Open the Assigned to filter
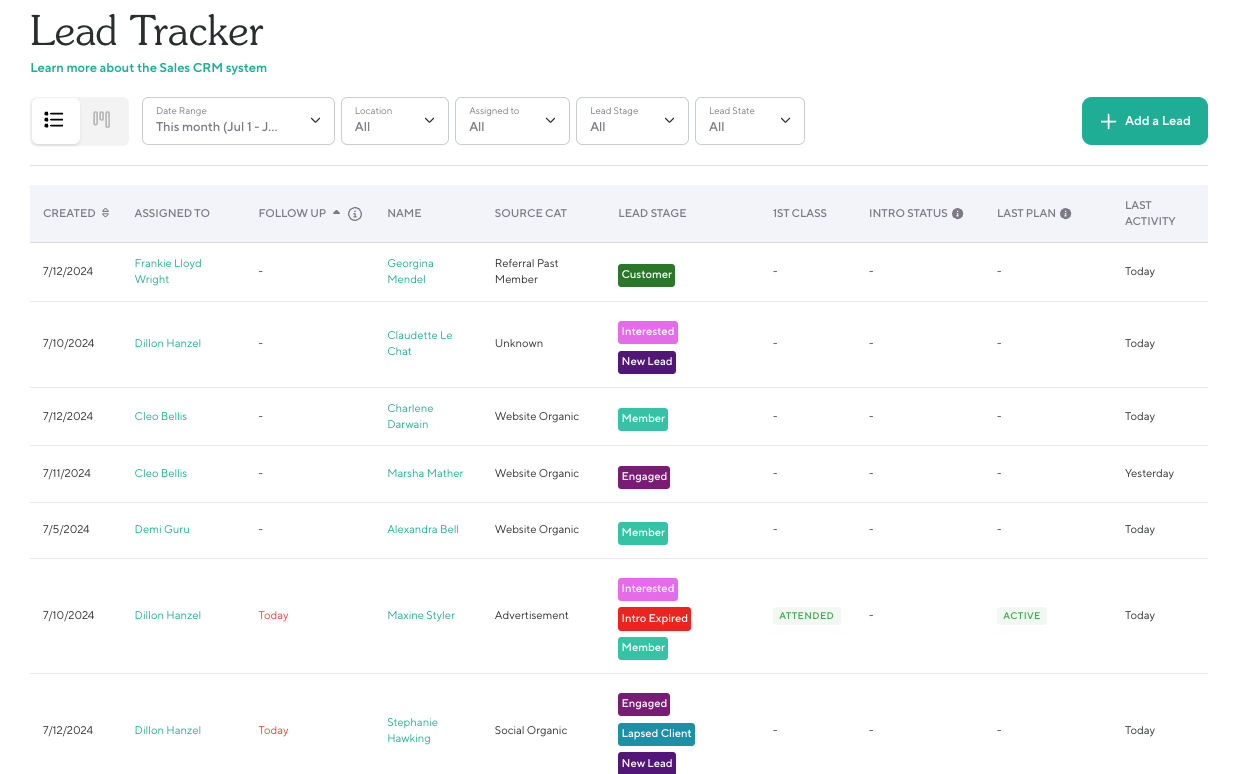The image size is (1239, 774). pos(512,121)
